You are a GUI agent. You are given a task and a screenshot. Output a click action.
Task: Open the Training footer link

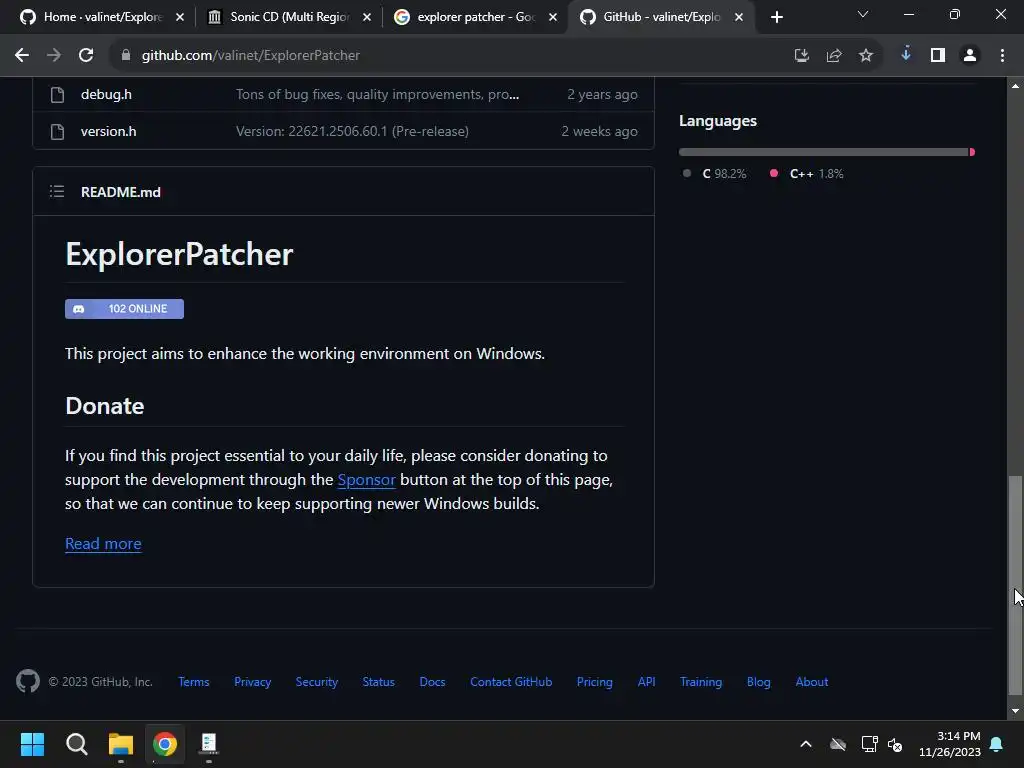tap(701, 682)
